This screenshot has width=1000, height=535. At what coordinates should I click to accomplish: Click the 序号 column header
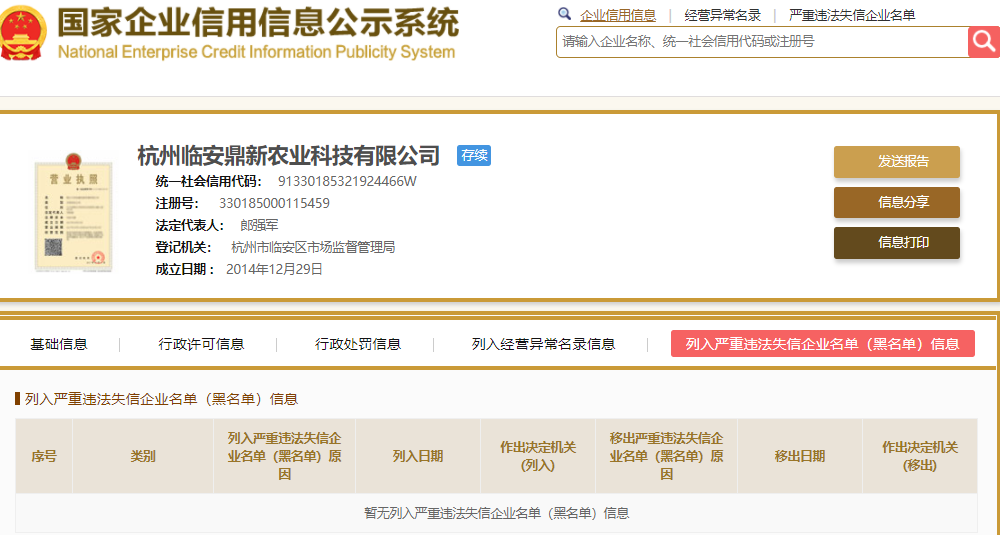(44, 457)
